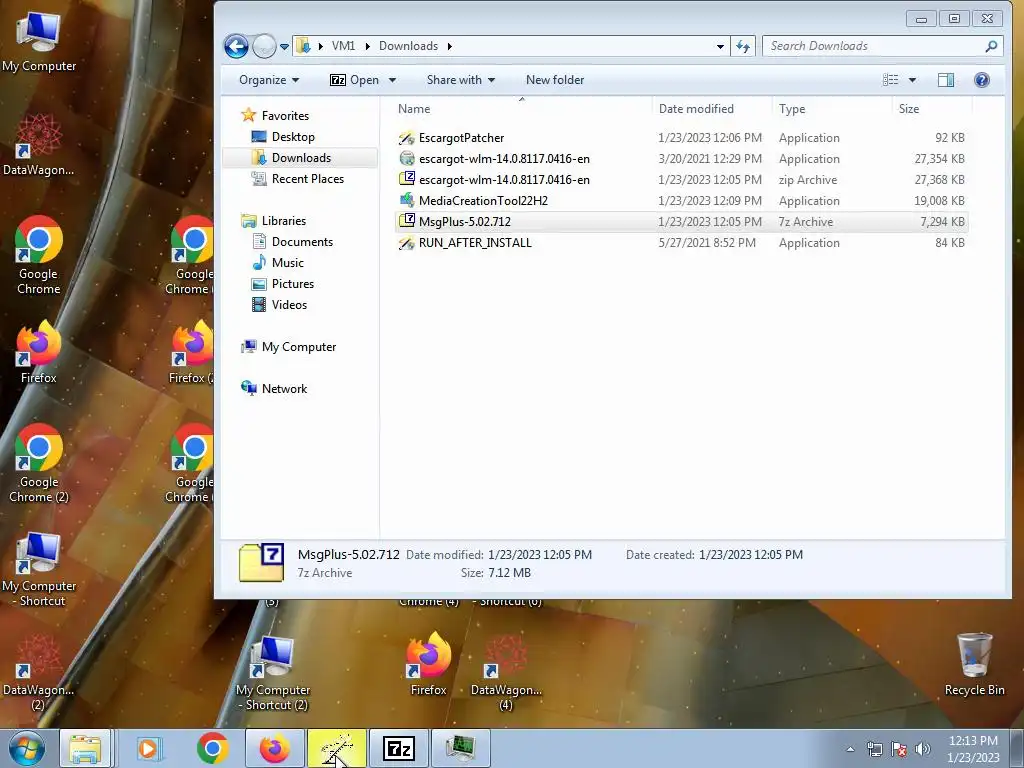Select My Computer in the navigation pane
The image size is (1024, 768).
click(298, 347)
